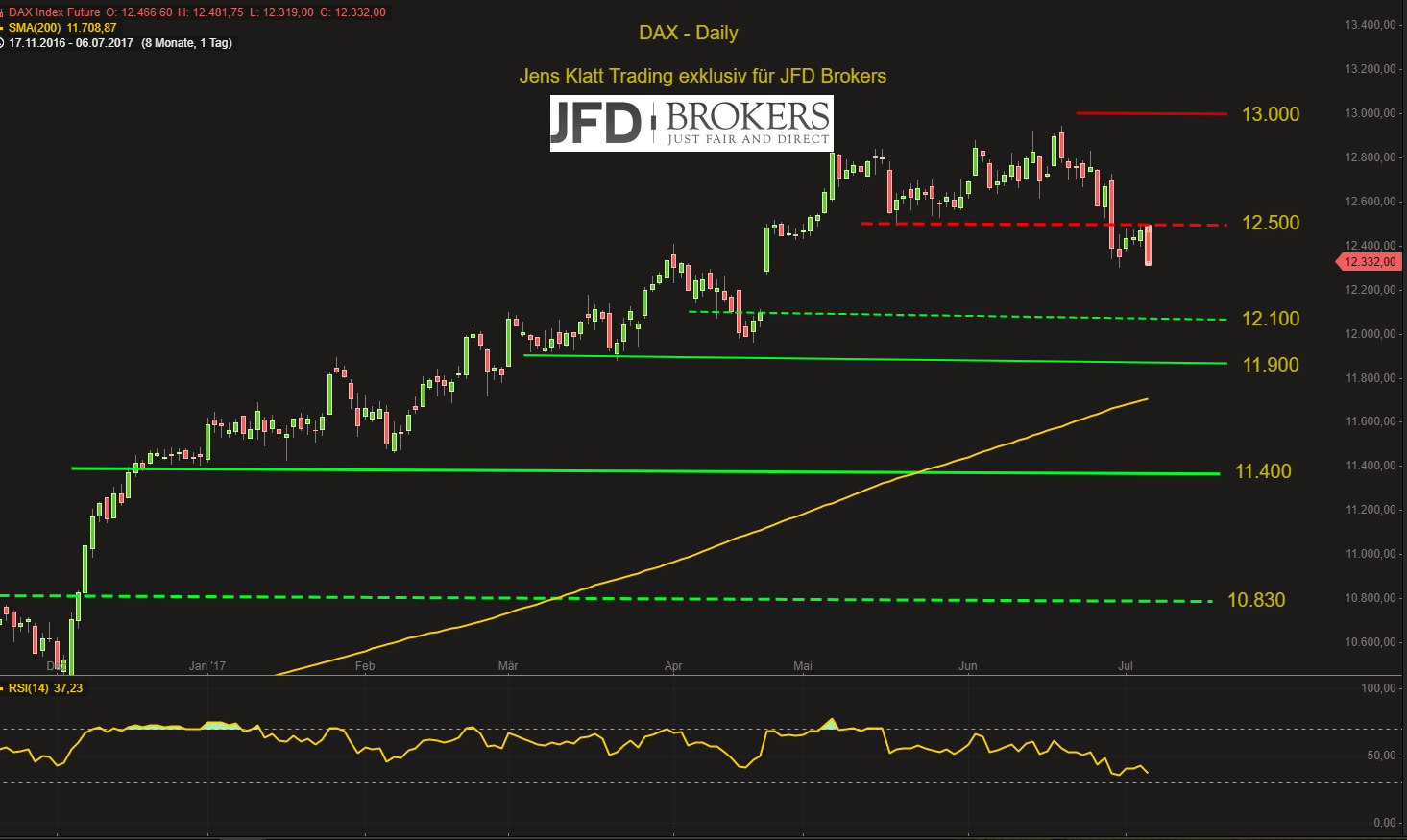Click the DAX - Daily chart title
This screenshot has height=840, width=1407.
tap(689, 33)
